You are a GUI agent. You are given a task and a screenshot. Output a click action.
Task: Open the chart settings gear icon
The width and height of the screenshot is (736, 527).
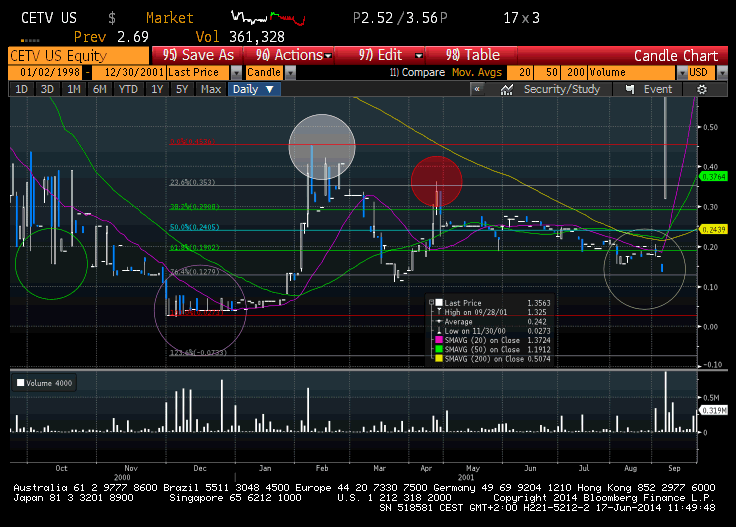(702, 89)
